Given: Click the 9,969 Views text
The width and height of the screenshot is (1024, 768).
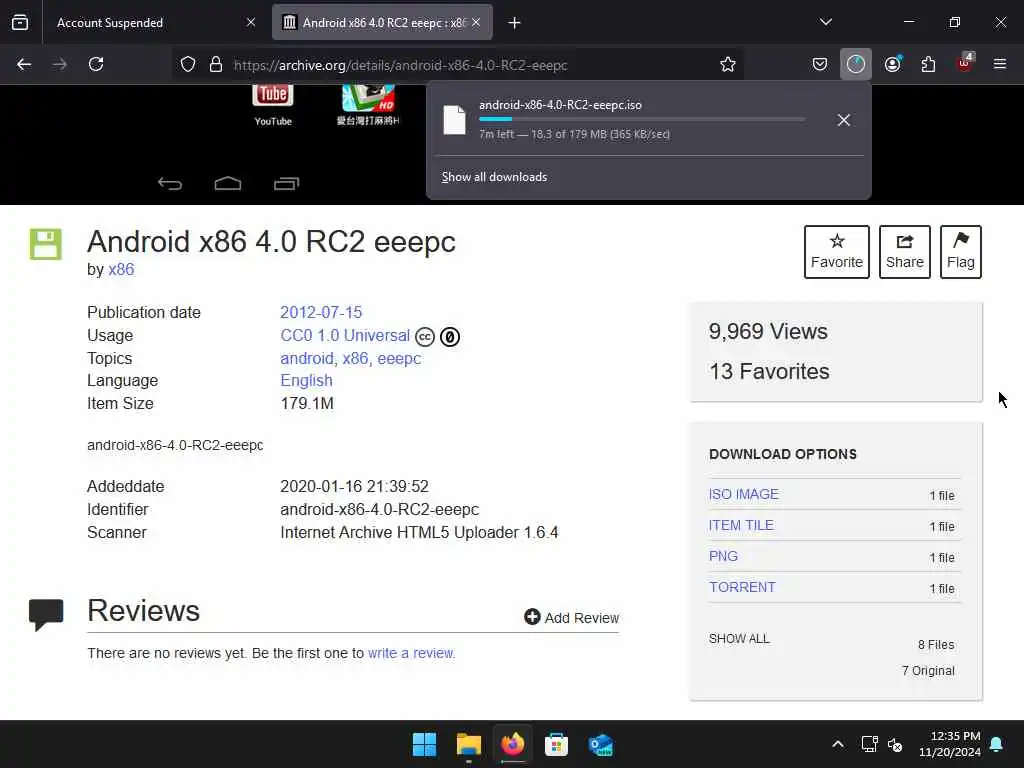Looking at the screenshot, I should tap(768, 331).
